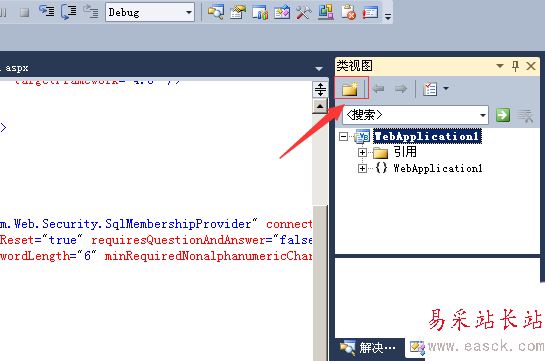Click the VB project icon in tree
Screen dimensions: 545x361
point(362,136)
